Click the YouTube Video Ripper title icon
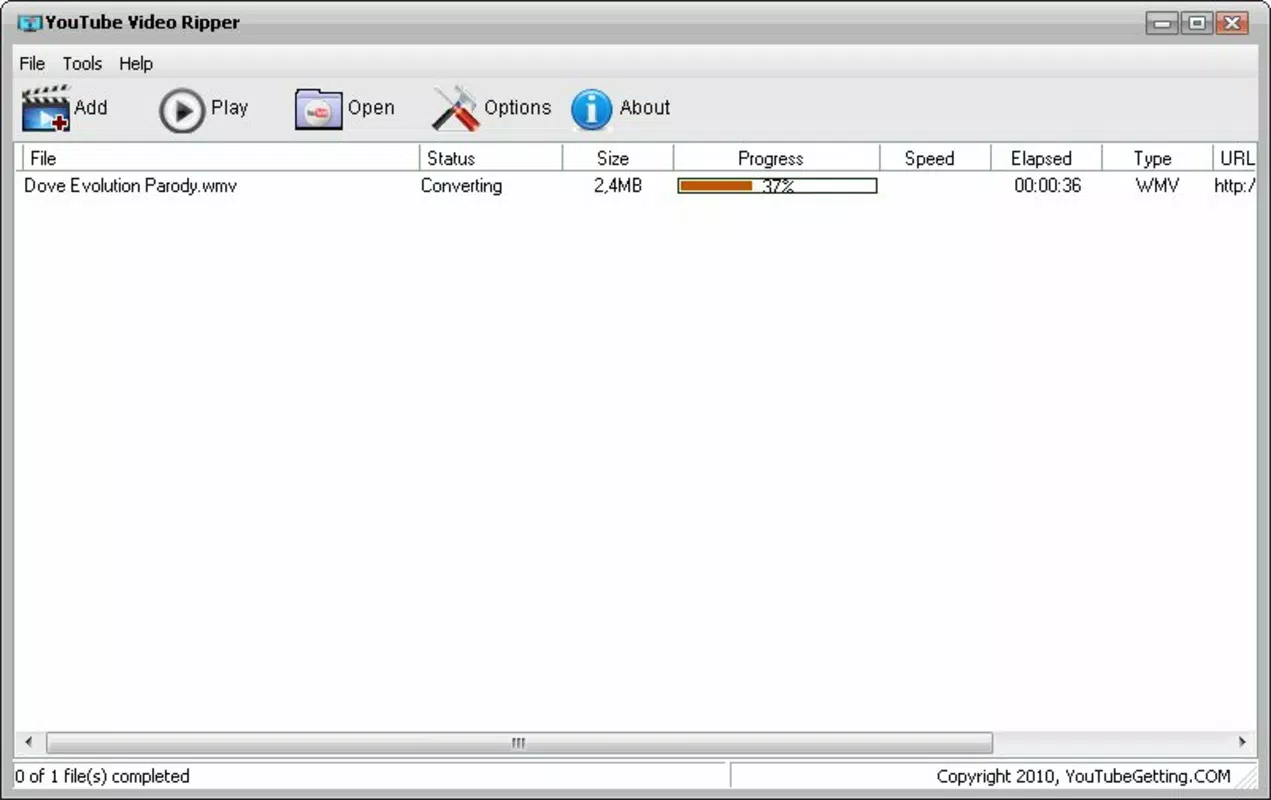1271x800 pixels. pyautogui.click(x=30, y=22)
